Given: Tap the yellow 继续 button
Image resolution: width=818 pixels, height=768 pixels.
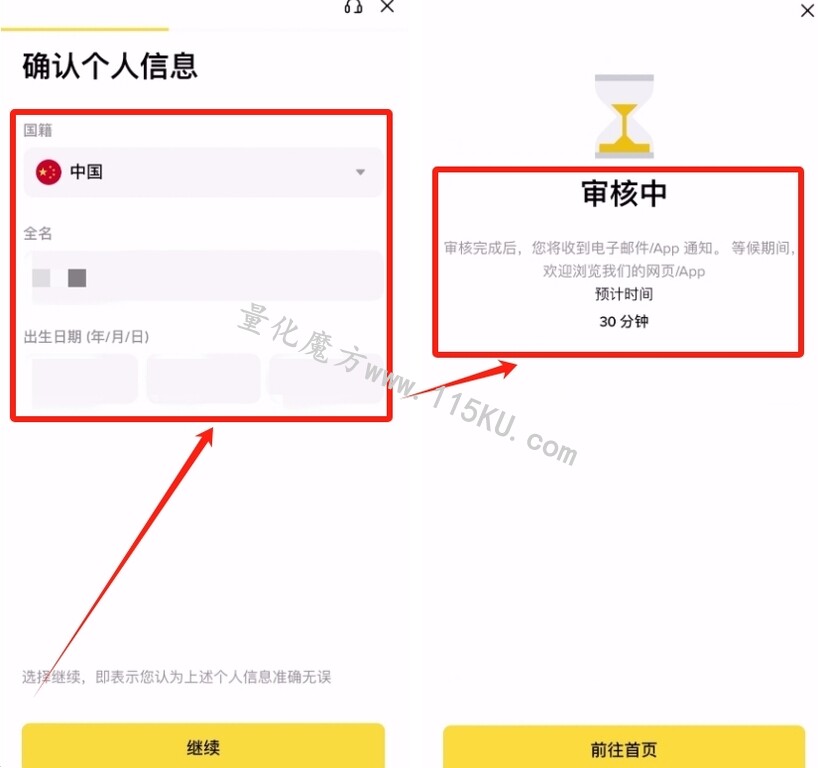Looking at the screenshot, I should 203,746.
